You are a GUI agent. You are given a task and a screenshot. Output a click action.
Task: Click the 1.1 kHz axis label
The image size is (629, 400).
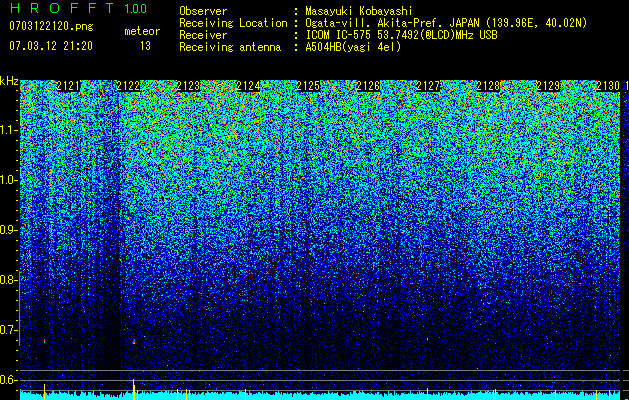point(7,130)
